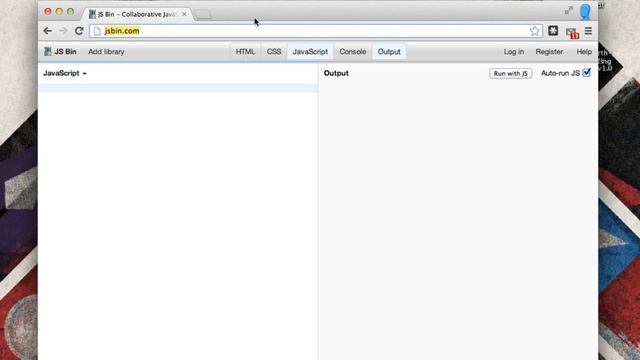
Task: Expand the JavaScript panel language dropdown
Action: [65, 73]
